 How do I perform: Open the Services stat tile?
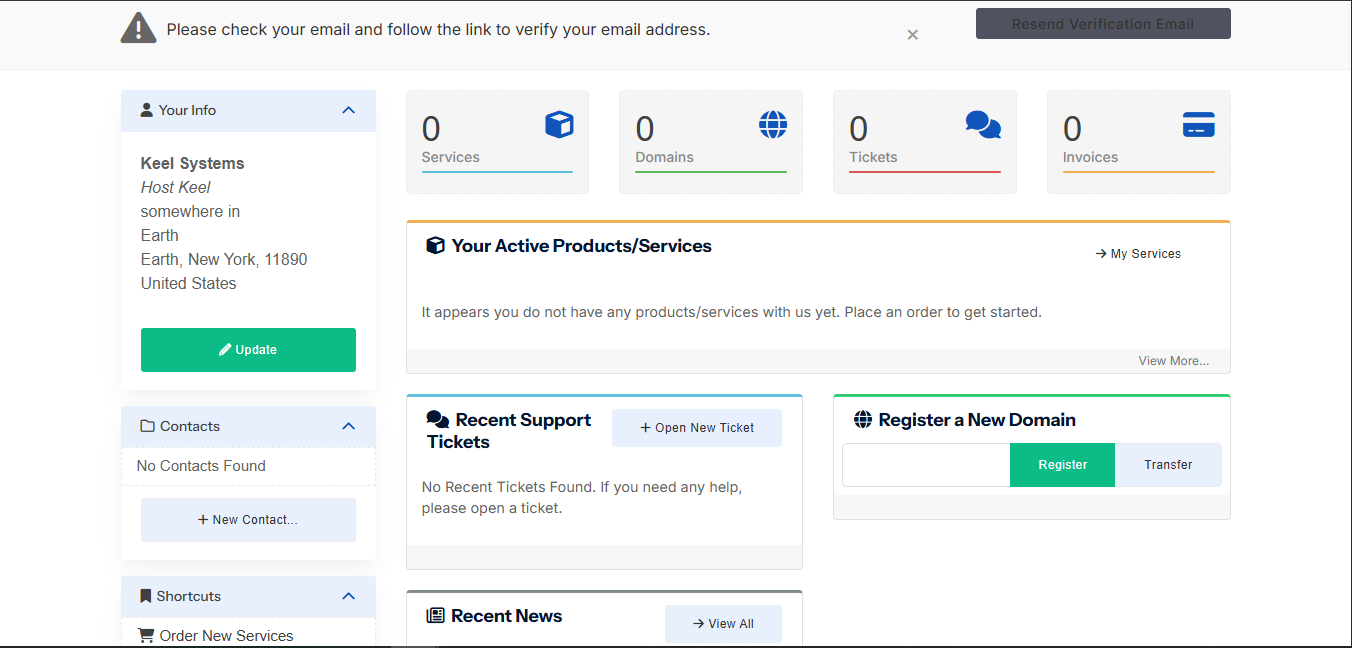[498, 142]
